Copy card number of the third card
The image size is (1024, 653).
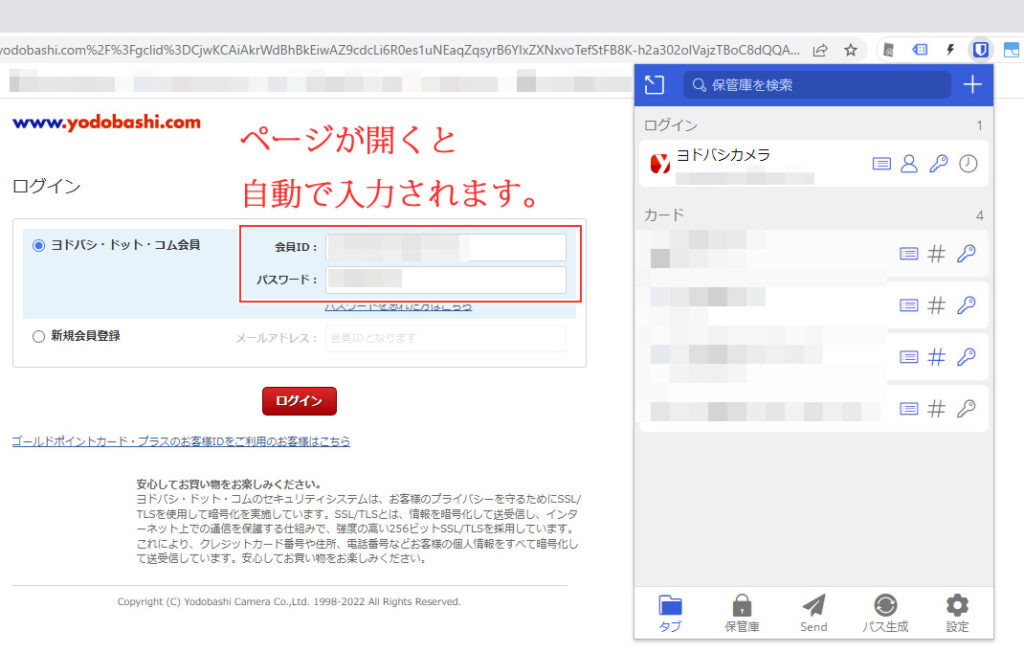pos(936,357)
